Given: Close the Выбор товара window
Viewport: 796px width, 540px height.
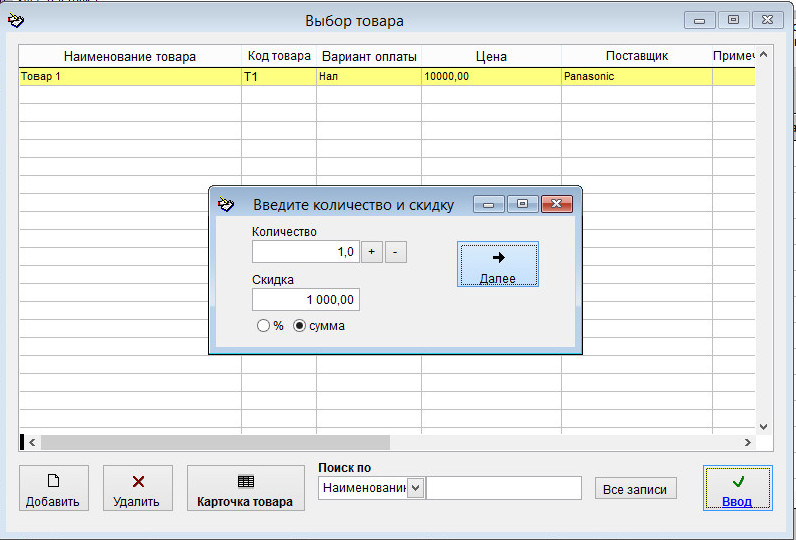Looking at the screenshot, I should tap(768, 20).
